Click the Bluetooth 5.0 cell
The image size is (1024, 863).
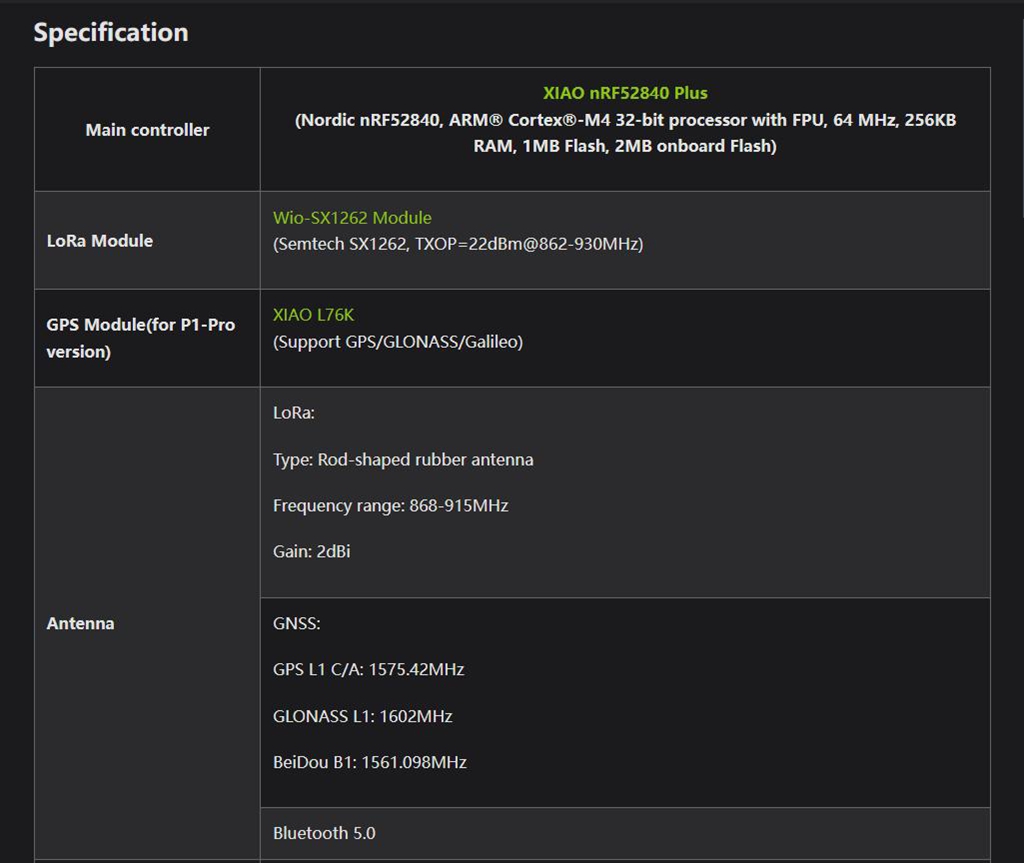pyautogui.click(x=324, y=833)
